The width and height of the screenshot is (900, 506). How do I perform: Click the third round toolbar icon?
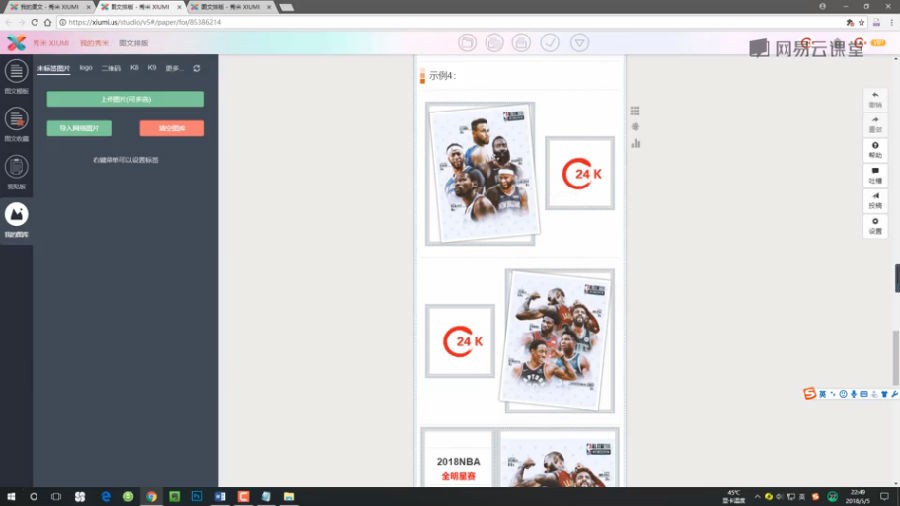click(x=521, y=42)
